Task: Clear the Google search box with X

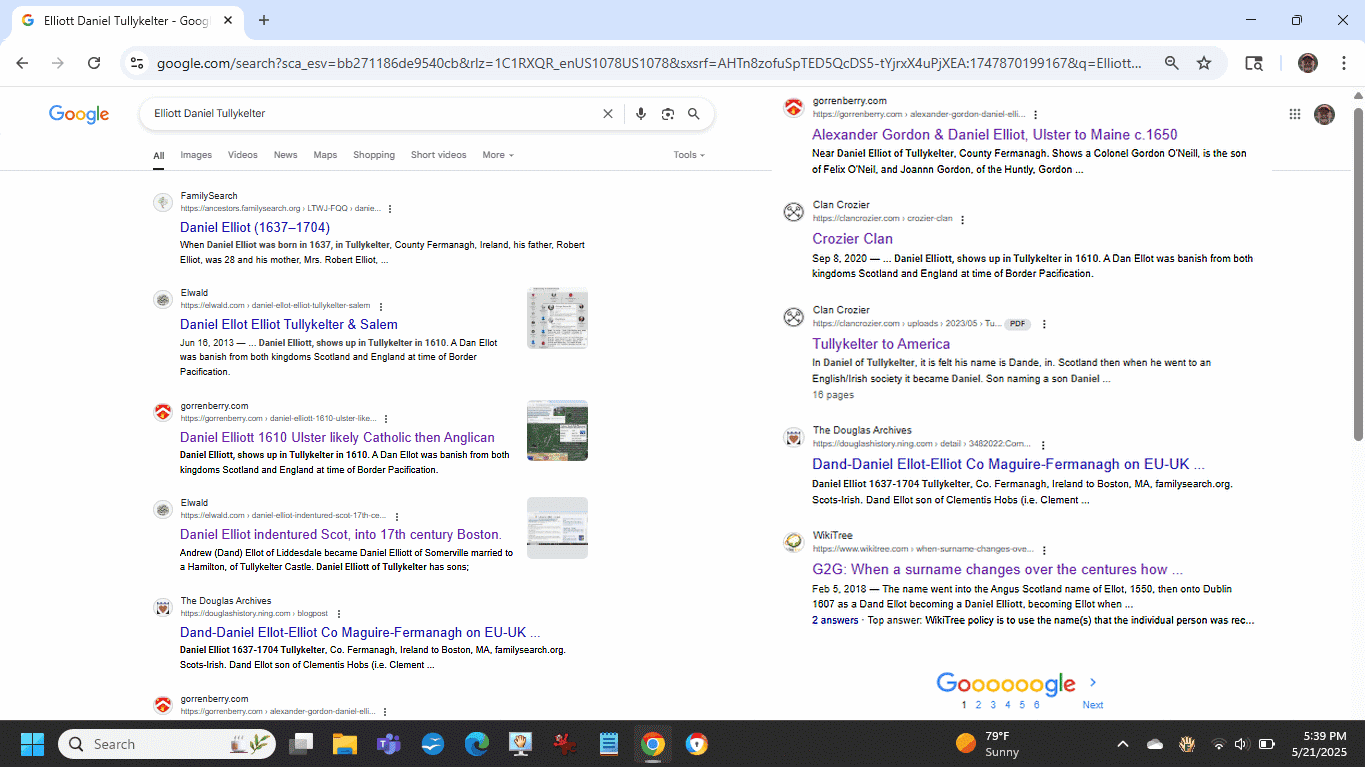Action: pos(607,114)
